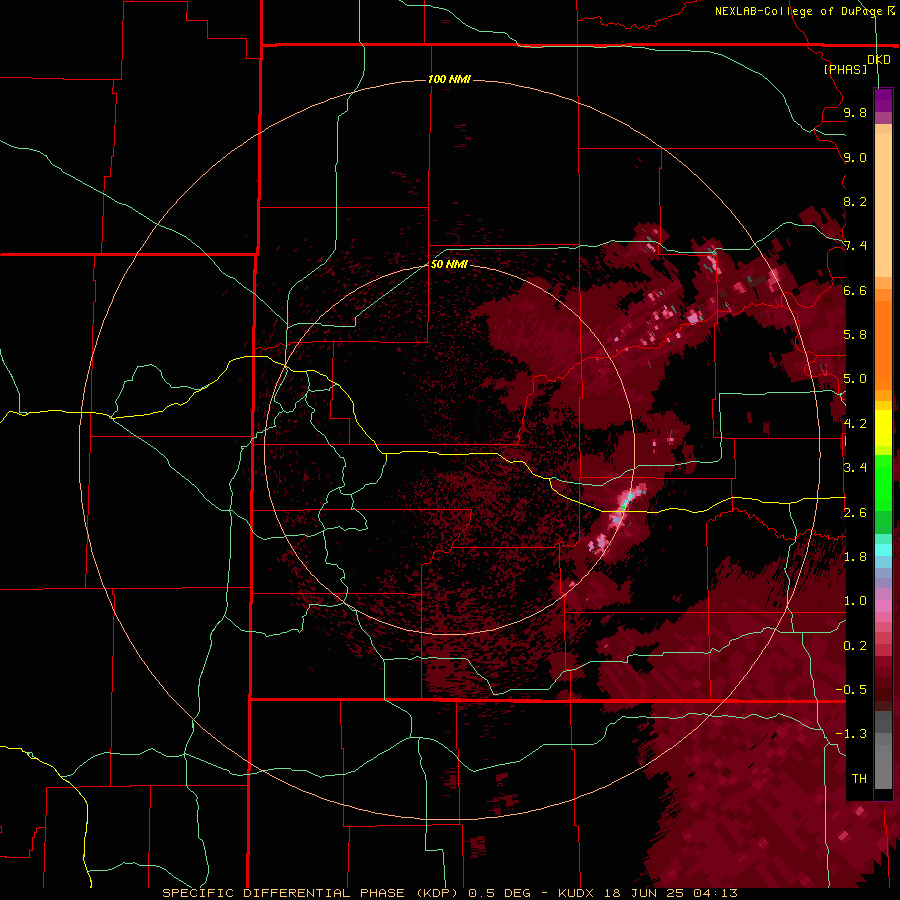
Task: Click the 4.2 value on the color scale
Action: tap(855, 424)
